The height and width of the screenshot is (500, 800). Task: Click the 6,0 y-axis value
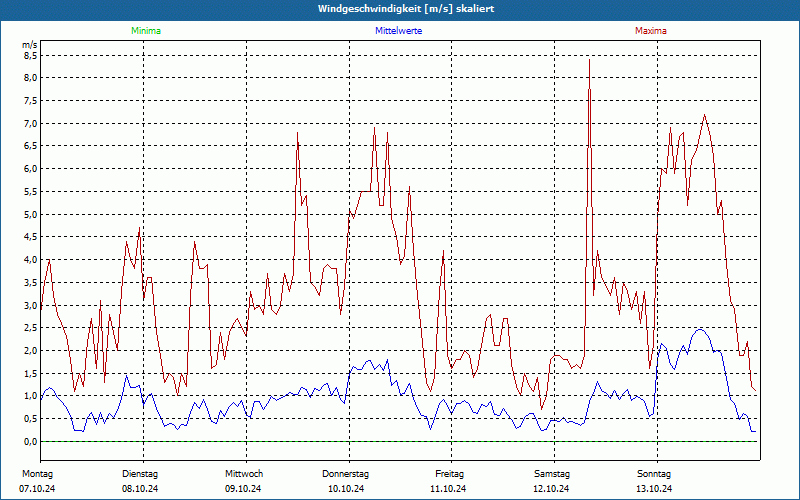tap(31, 168)
